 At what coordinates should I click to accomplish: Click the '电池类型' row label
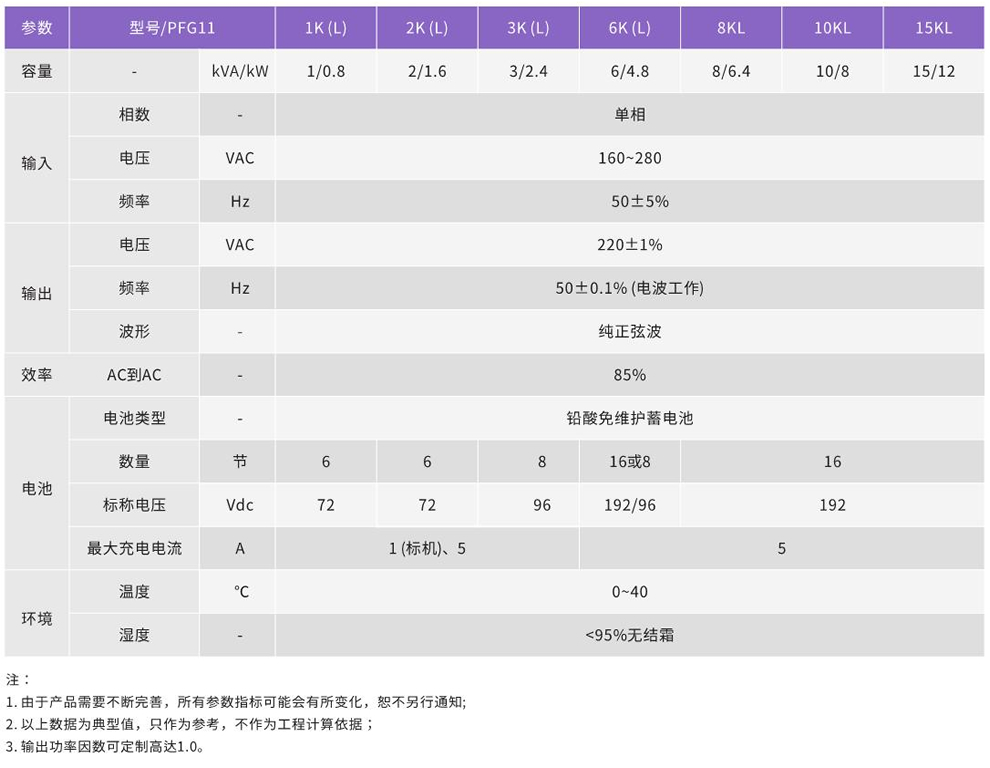pyautogui.click(x=134, y=418)
